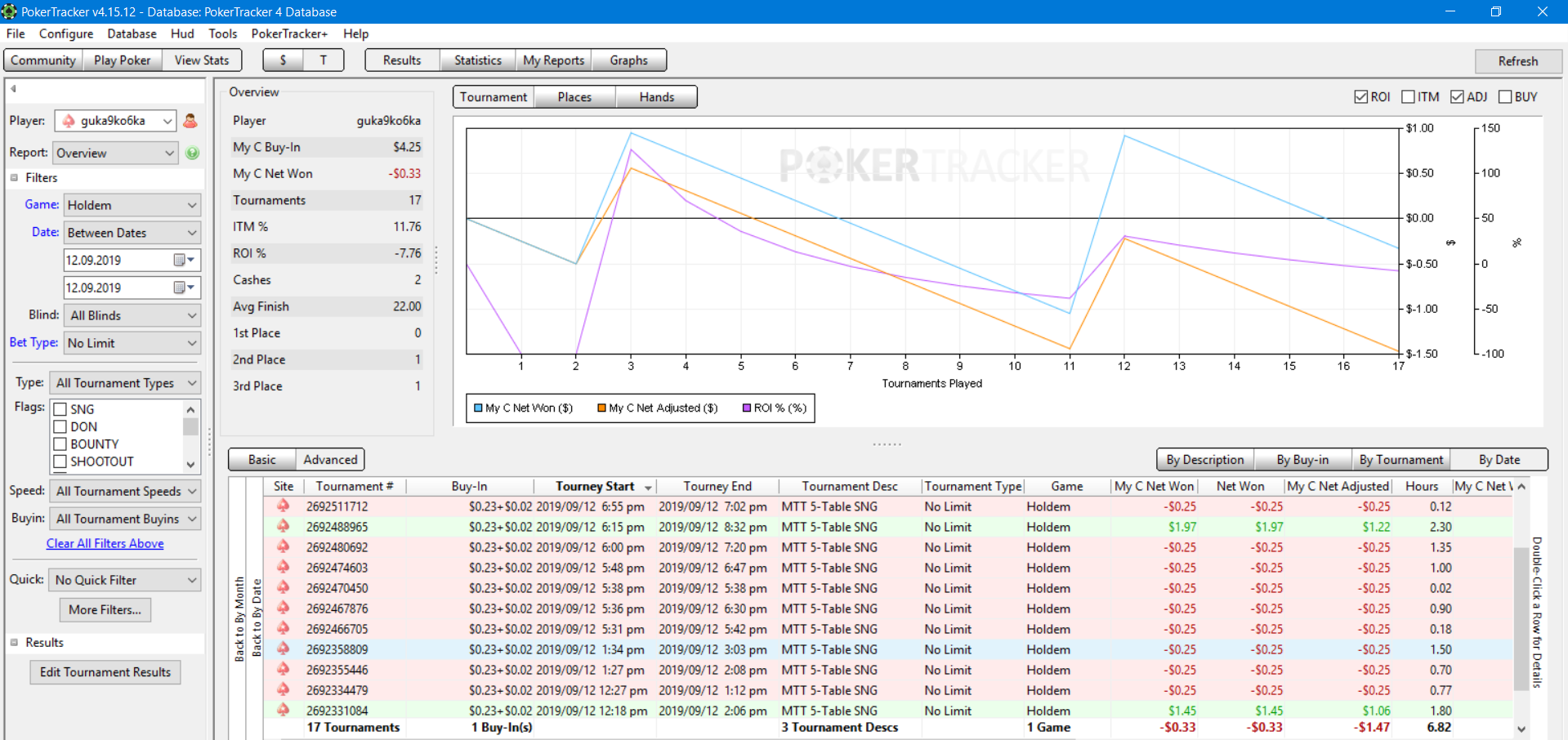Click site icon for tournament 2692511712
Image resolution: width=1568 pixels, height=740 pixels.
click(x=284, y=506)
